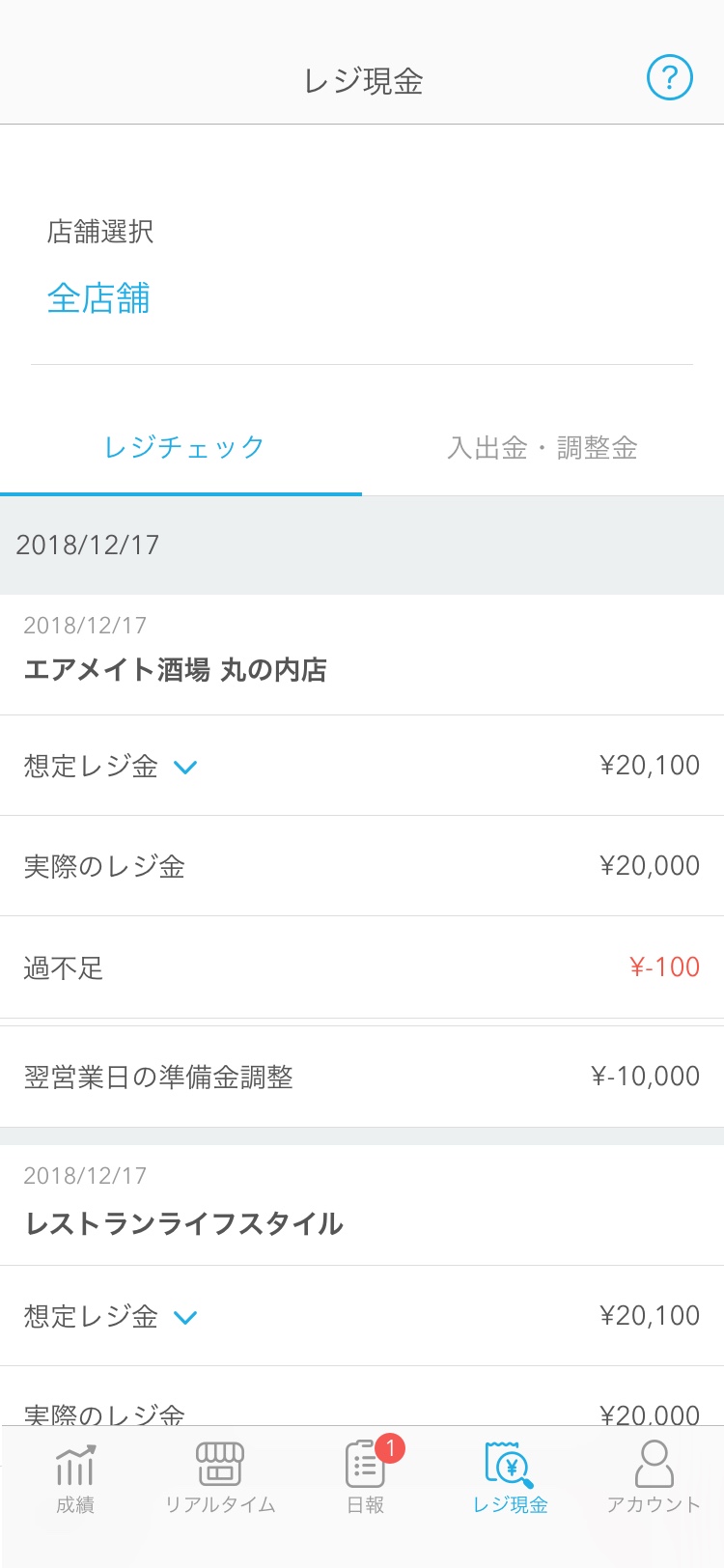Expand 想定レジ金 chevron for レストランライフスタイル

point(184,1318)
